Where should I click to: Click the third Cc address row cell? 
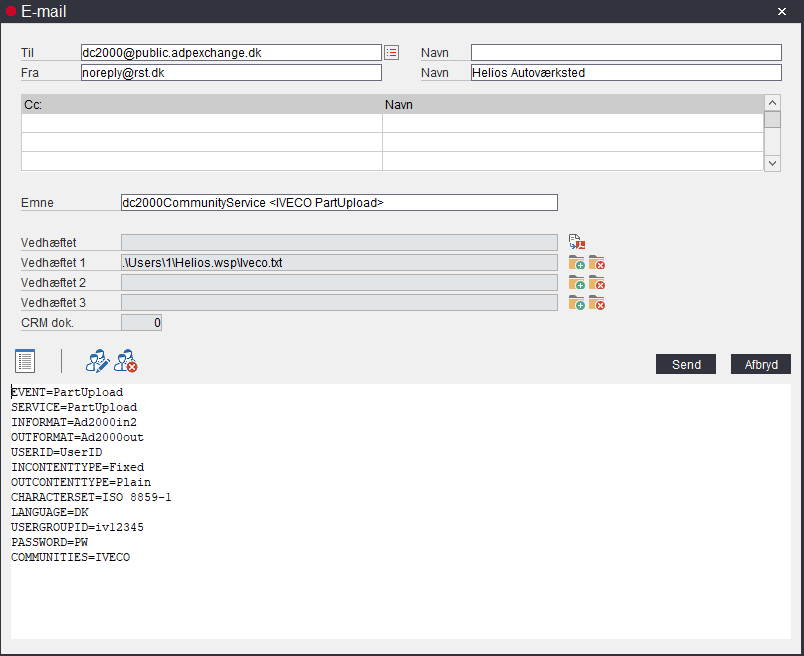point(202,161)
